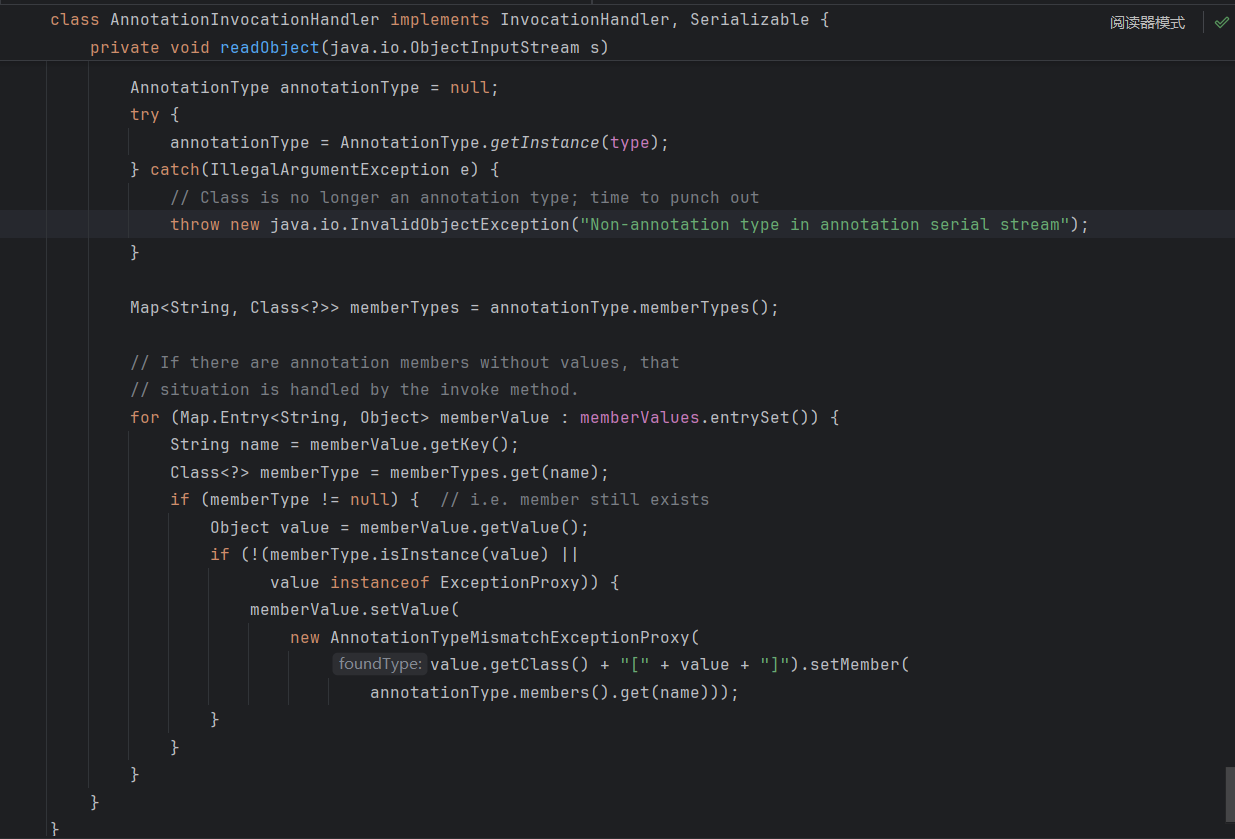Click the foundType parameter inlay hint
This screenshot has height=839, width=1235.
(380, 664)
